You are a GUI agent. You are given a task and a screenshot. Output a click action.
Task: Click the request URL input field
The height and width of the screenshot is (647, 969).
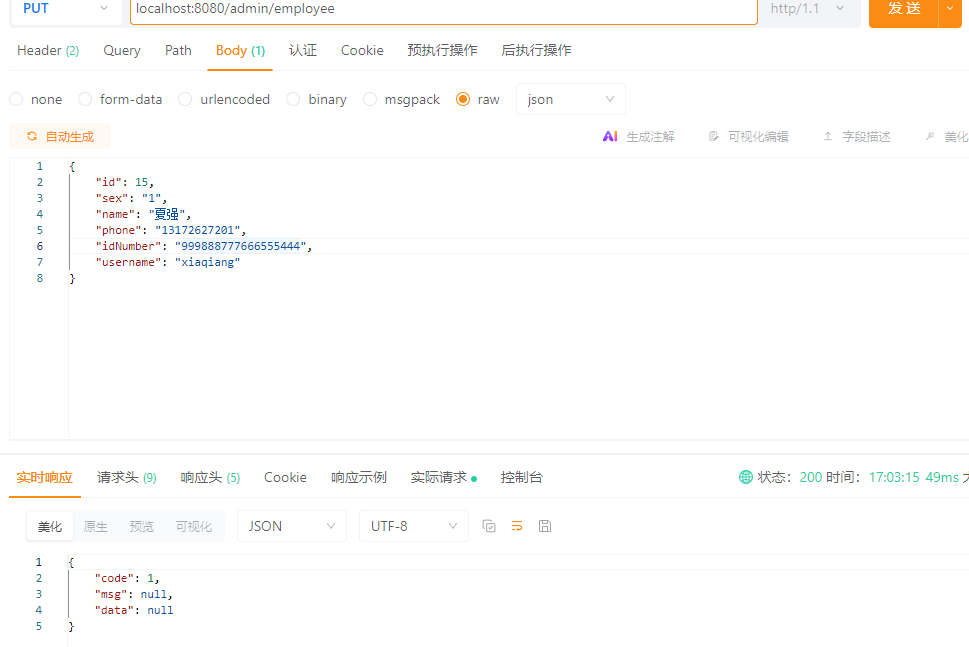tap(444, 9)
